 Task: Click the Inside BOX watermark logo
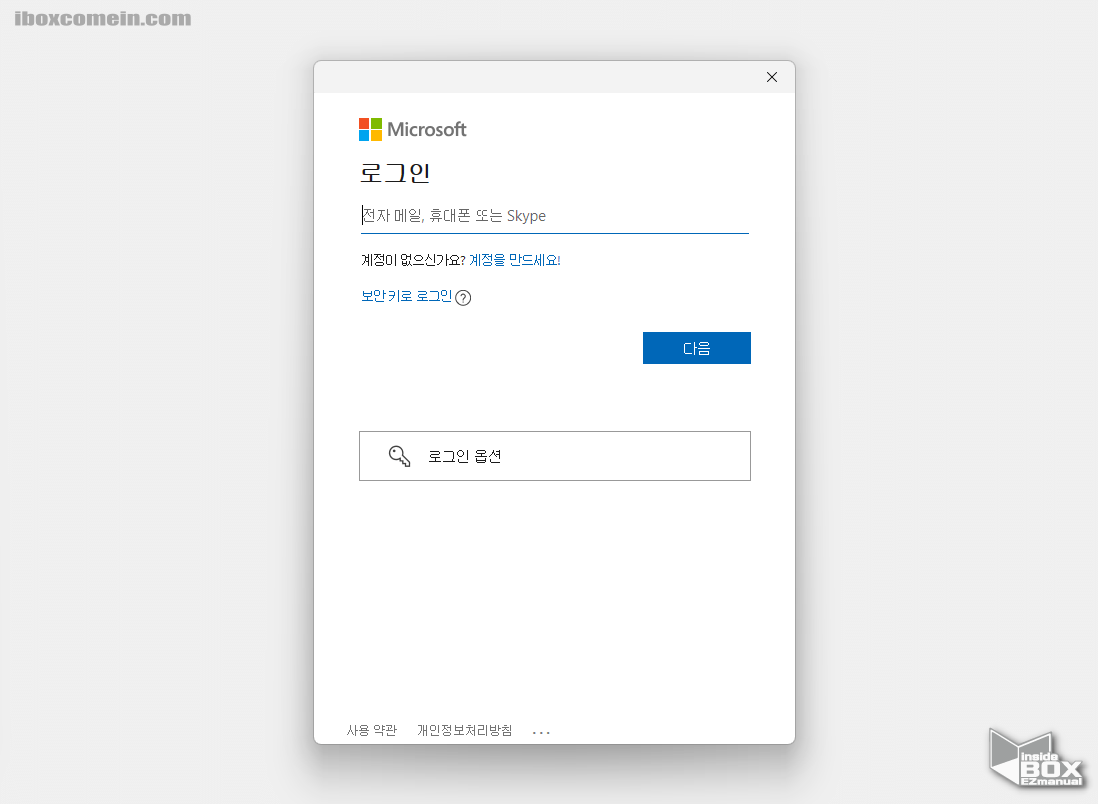(1036, 760)
